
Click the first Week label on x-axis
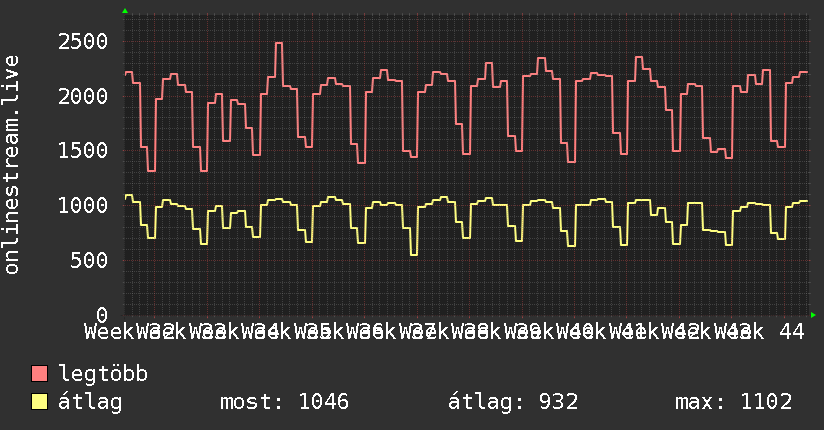pyautogui.click(x=108, y=331)
